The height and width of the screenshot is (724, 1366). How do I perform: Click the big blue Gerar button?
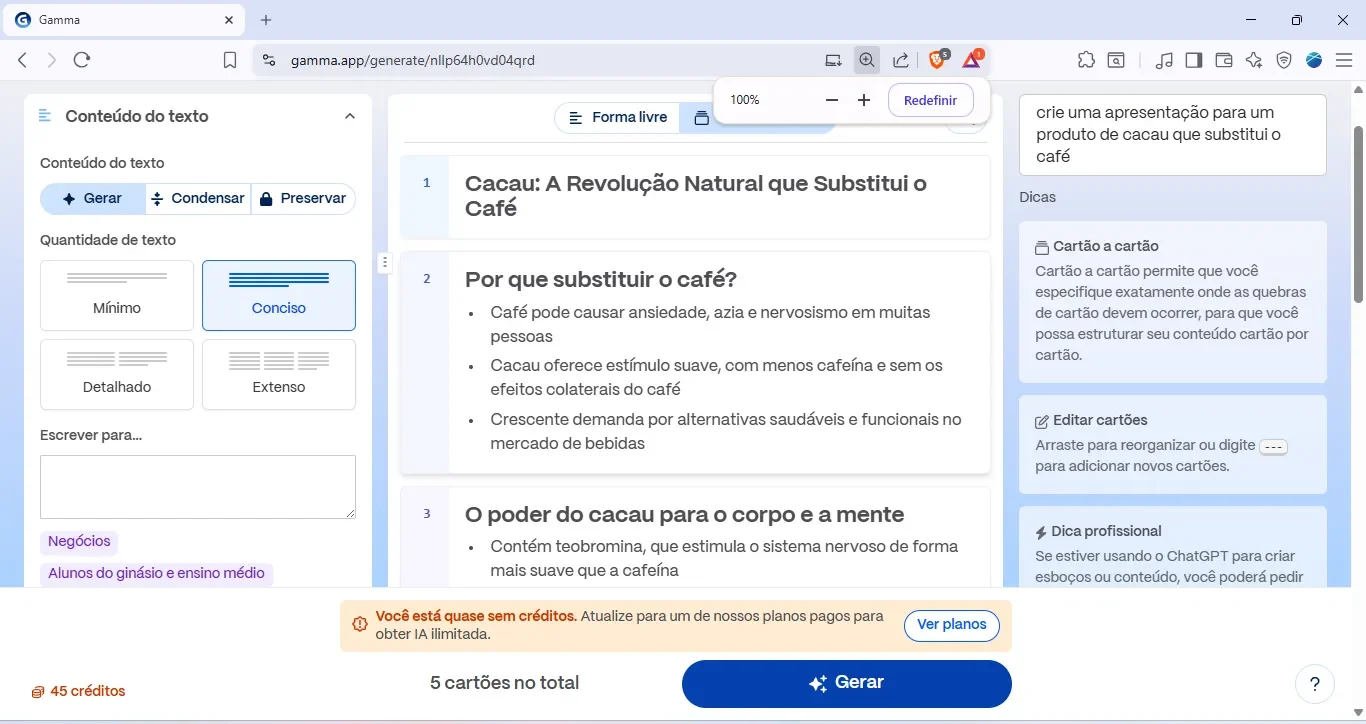(847, 684)
